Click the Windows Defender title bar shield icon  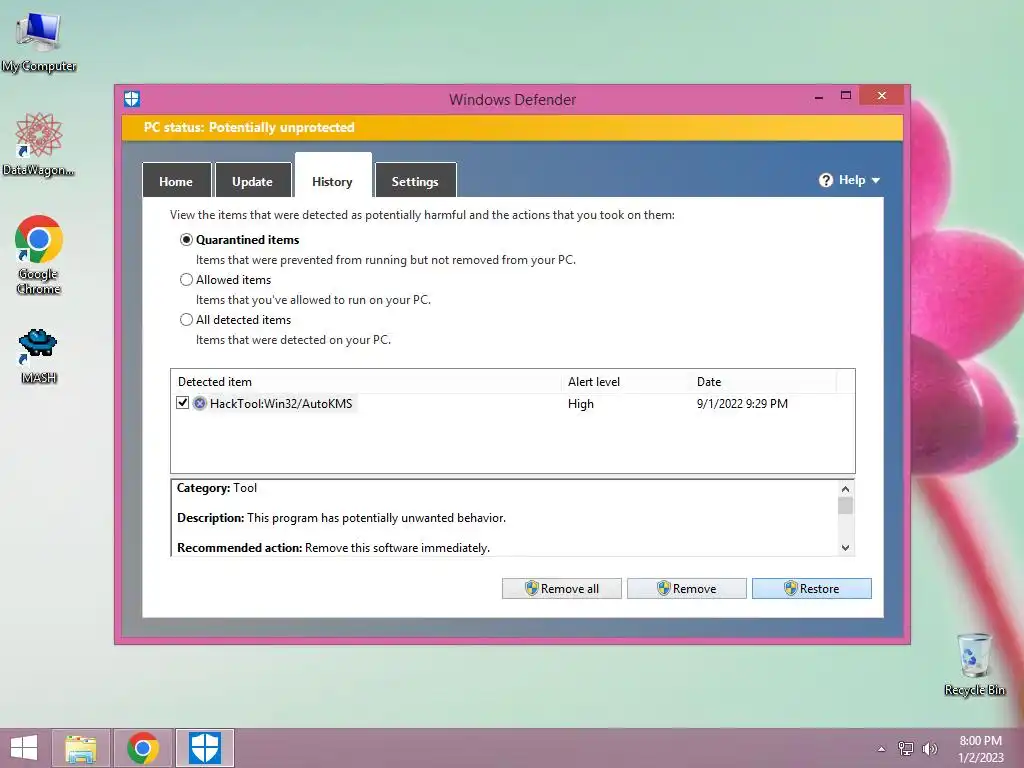coord(132,99)
